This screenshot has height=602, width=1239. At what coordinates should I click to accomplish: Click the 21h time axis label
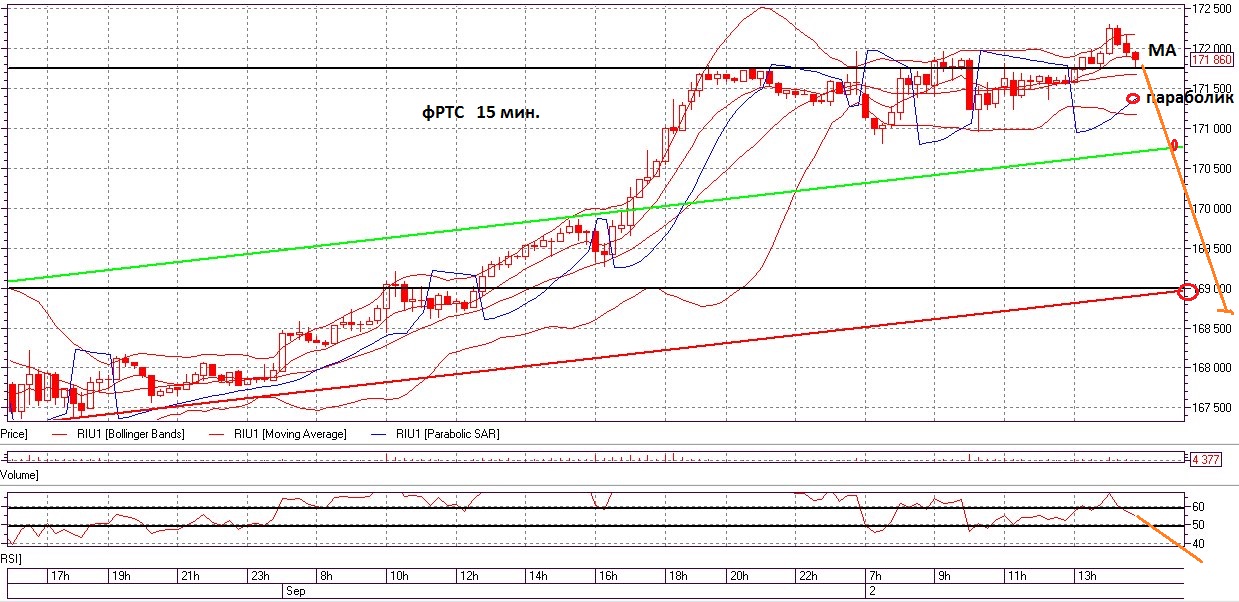[190, 576]
